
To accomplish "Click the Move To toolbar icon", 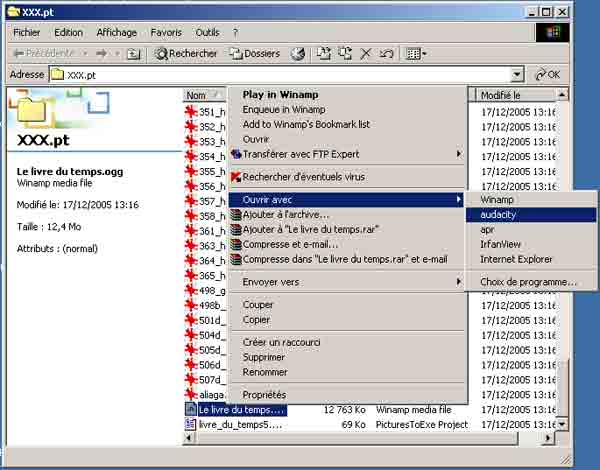I will (324, 54).
